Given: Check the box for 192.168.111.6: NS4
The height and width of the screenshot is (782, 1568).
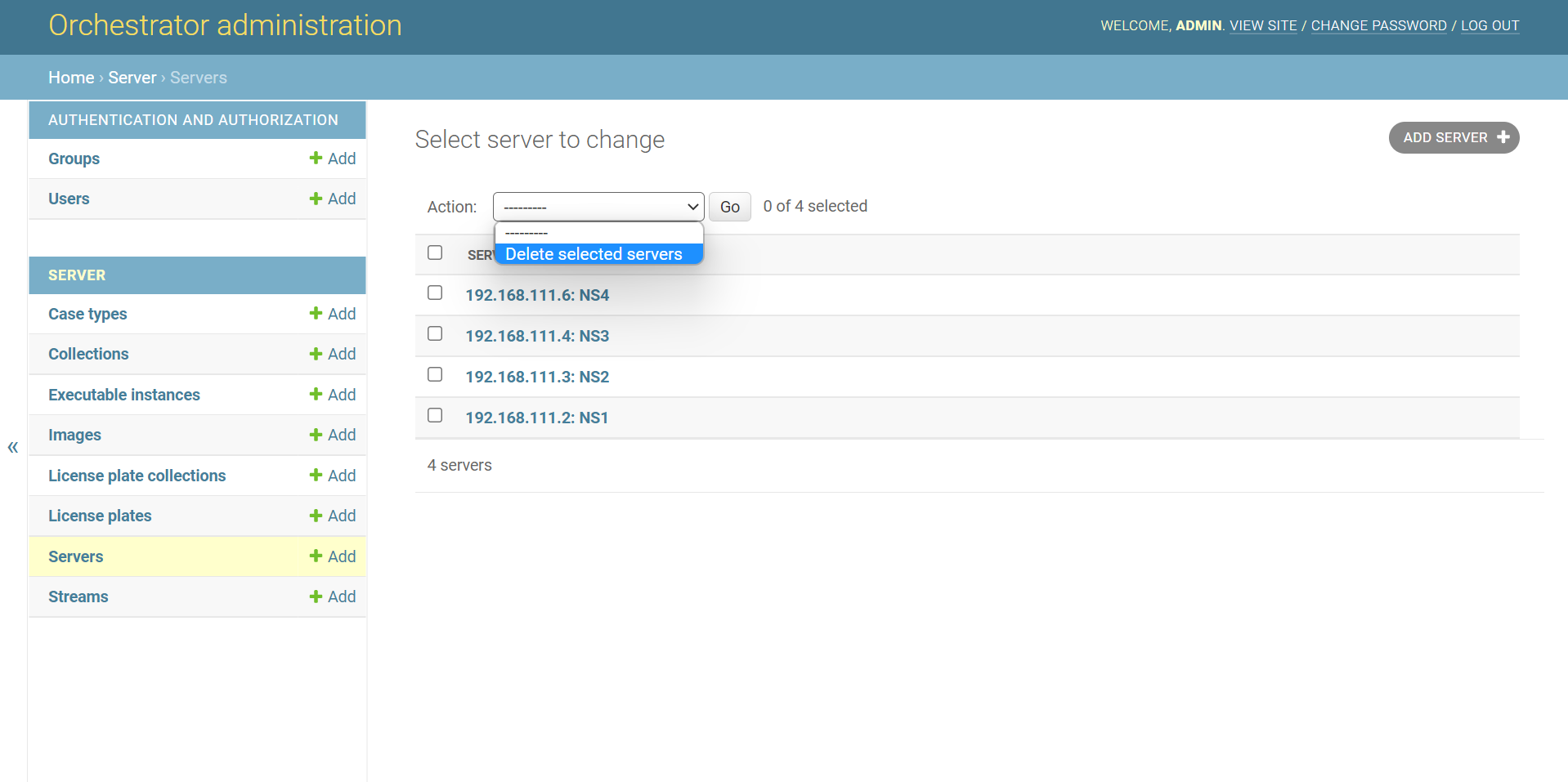Looking at the screenshot, I should pos(435,293).
